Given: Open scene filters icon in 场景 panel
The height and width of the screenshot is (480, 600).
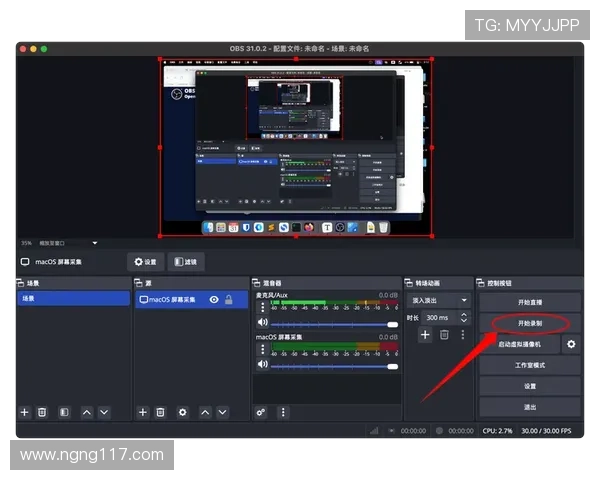Looking at the screenshot, I should point(64,412).
